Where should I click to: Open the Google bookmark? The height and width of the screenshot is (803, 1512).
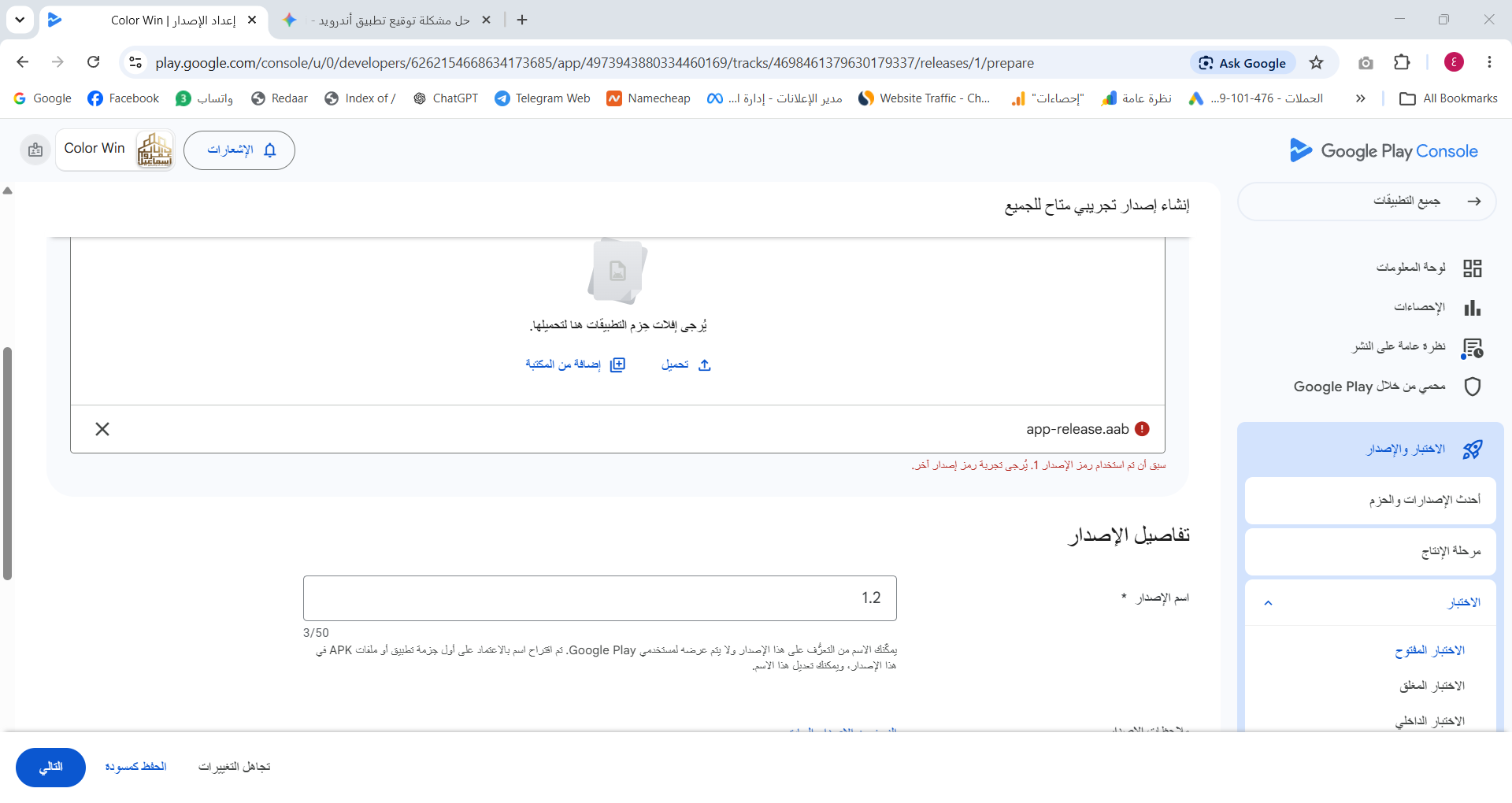pyautogui.click(x=43, y=98)
